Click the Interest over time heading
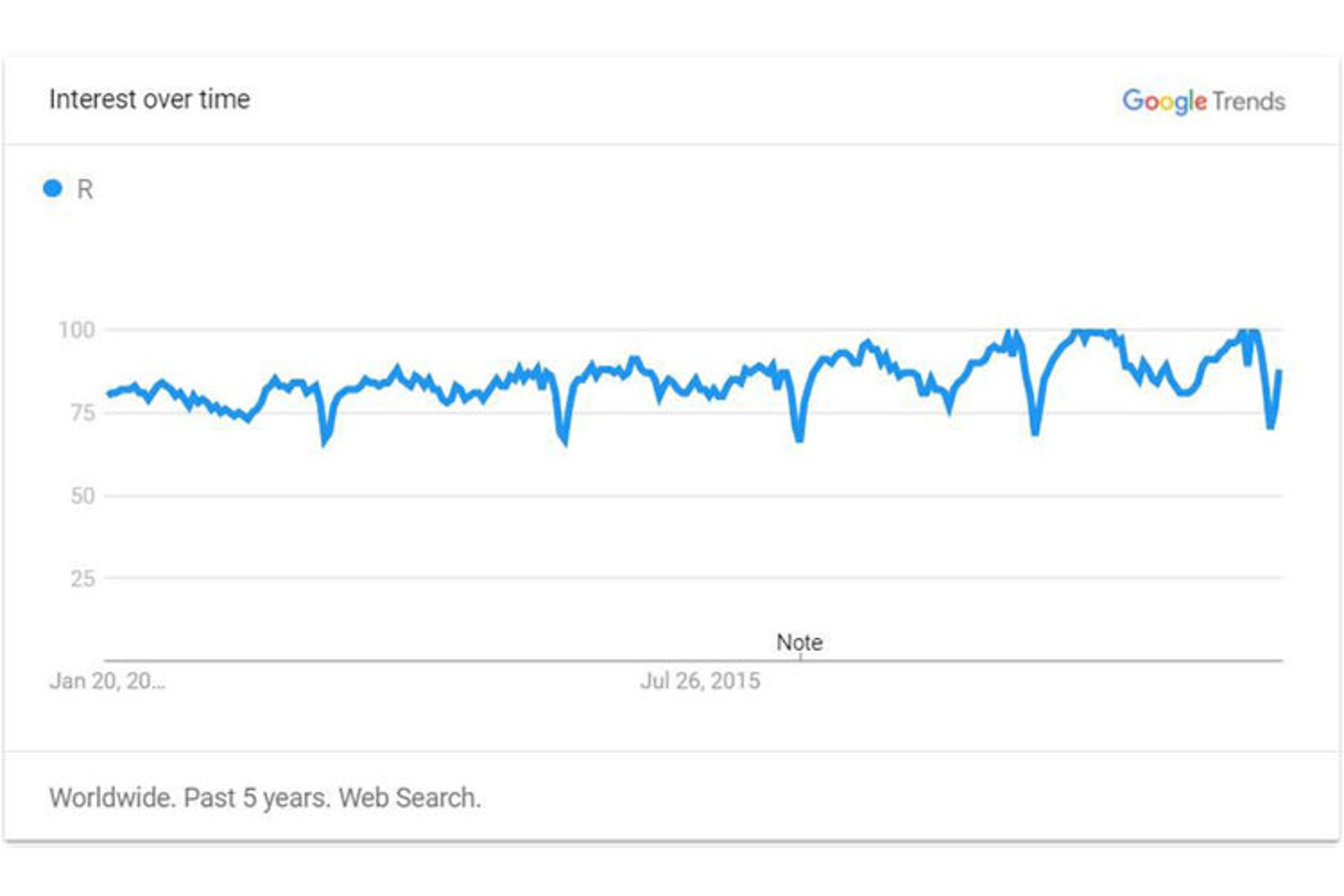 pyautogui.click(x=149, y=99)
